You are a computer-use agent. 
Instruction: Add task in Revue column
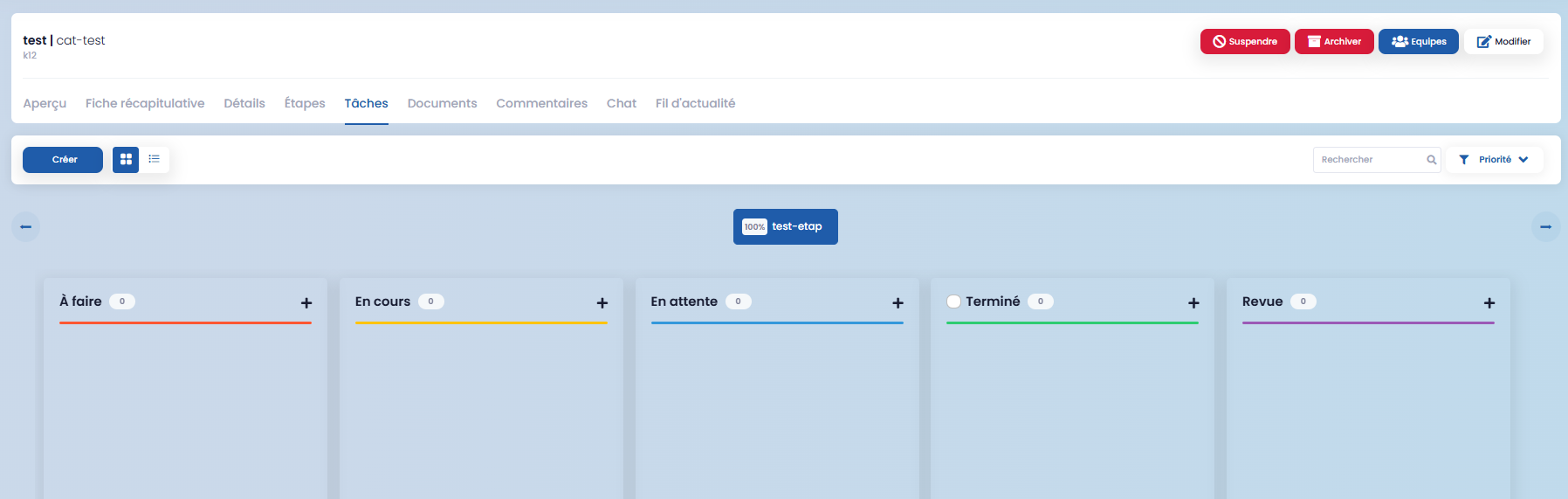coord(1489,303)
